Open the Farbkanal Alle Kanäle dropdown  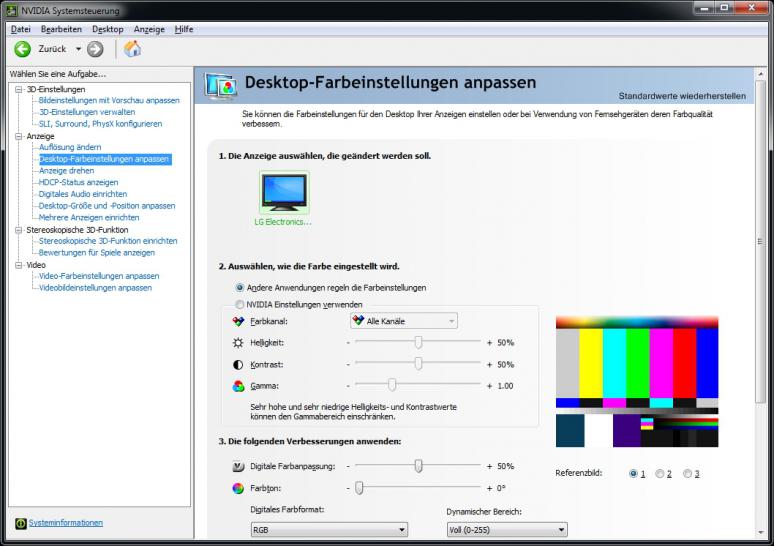(x=404, y=321)
